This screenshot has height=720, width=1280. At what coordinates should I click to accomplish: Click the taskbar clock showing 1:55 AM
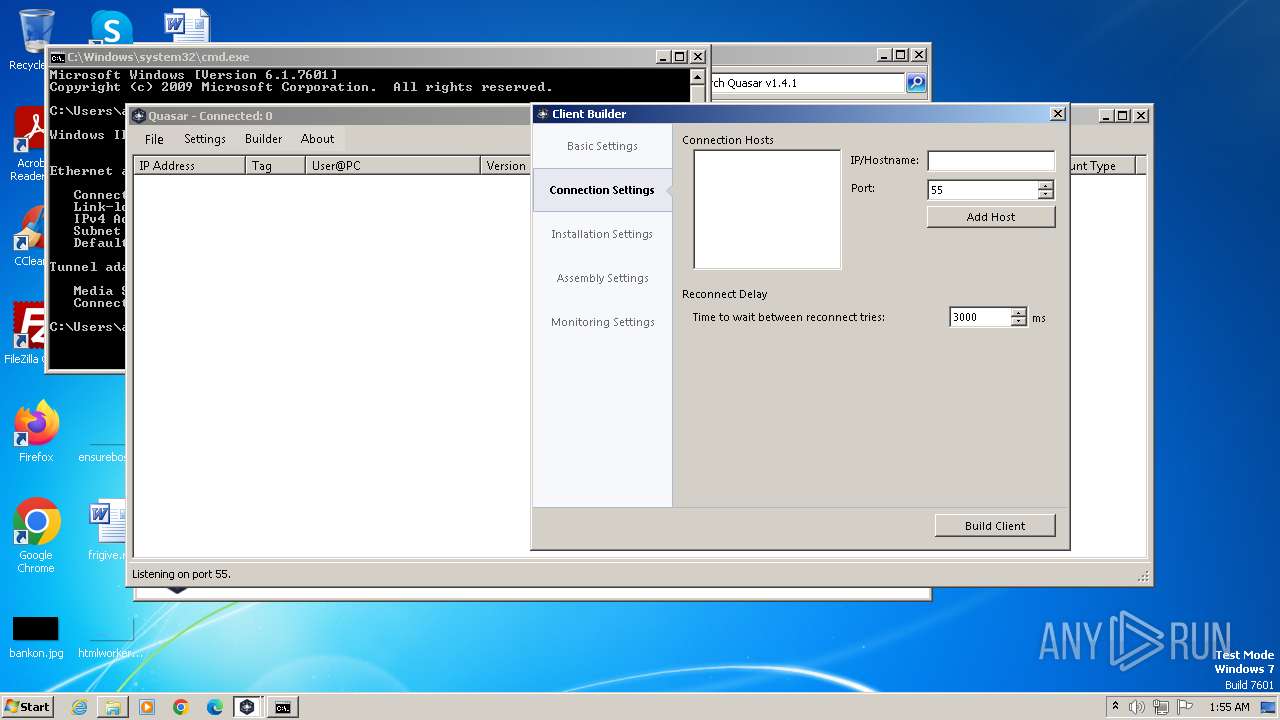[x=1229, y=707]
